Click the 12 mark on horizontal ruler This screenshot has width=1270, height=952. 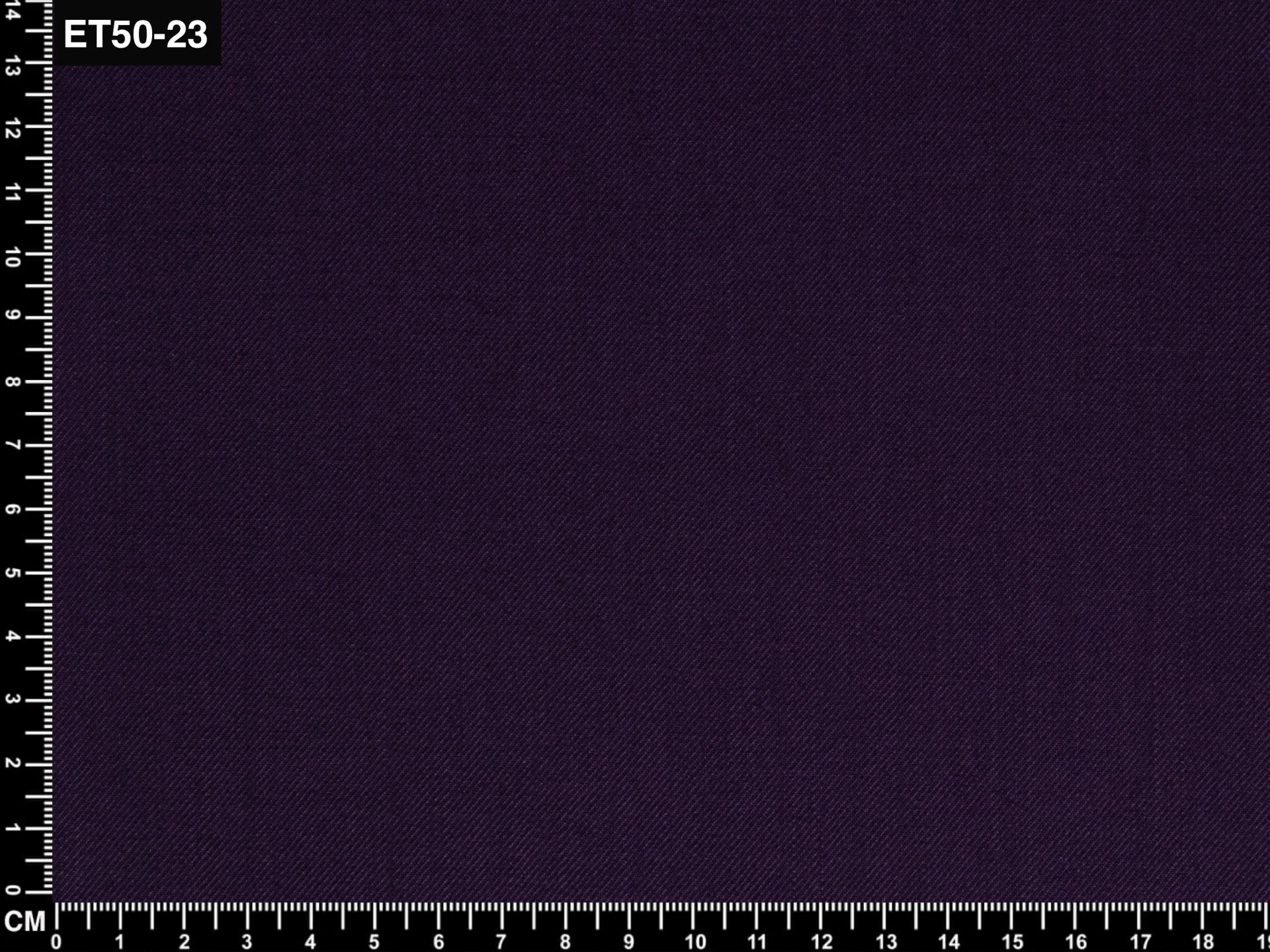(x=822, y=942)
